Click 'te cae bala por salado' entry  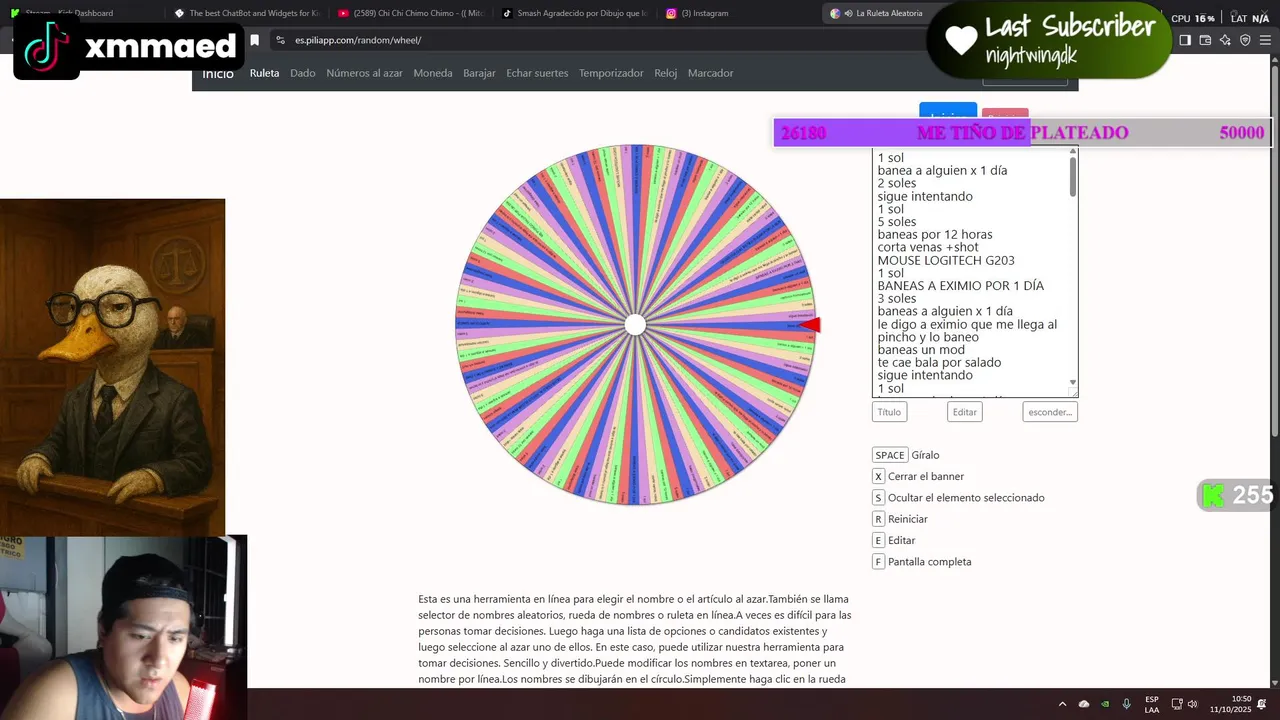939,362
